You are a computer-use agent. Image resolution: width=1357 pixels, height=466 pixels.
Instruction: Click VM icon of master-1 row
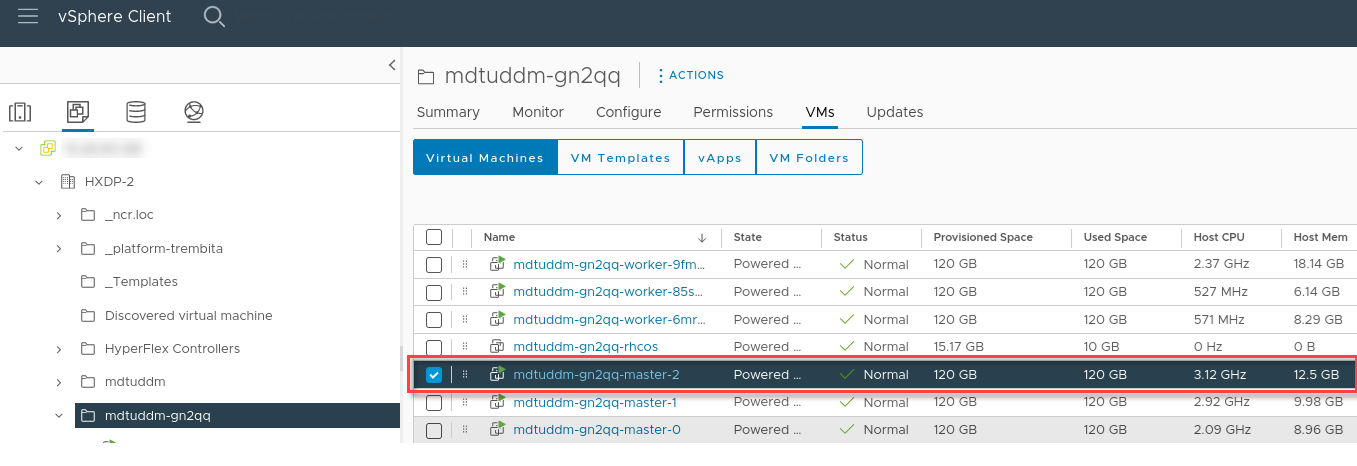(x=497, y=402)
